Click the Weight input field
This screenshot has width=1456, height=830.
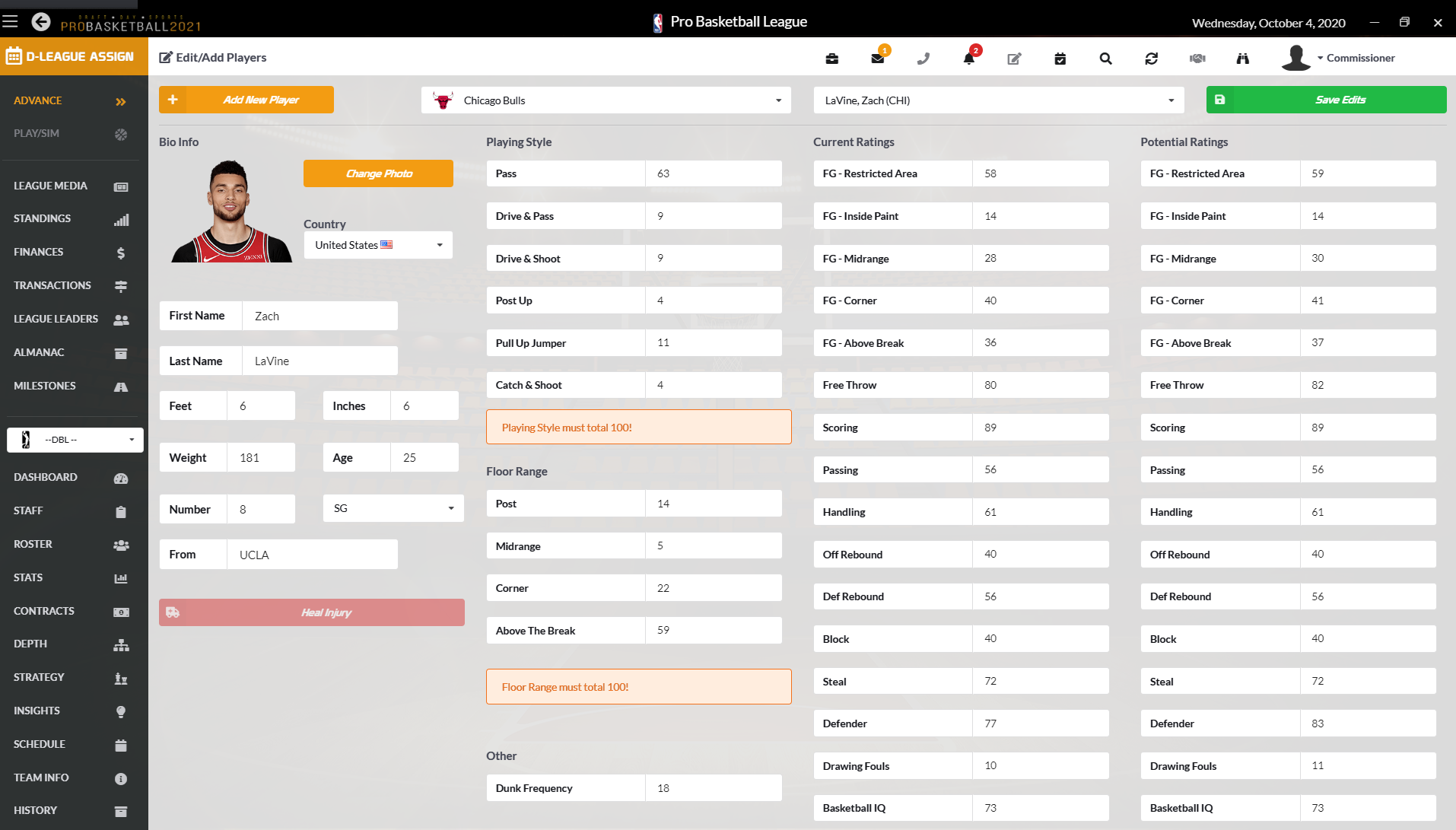261,457
